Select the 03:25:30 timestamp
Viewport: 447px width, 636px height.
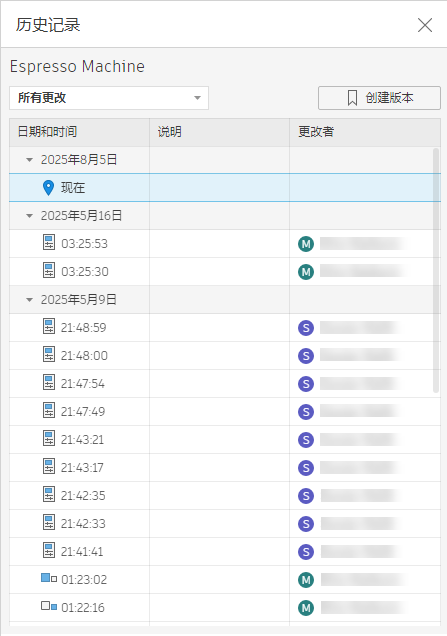coord(85,272)
